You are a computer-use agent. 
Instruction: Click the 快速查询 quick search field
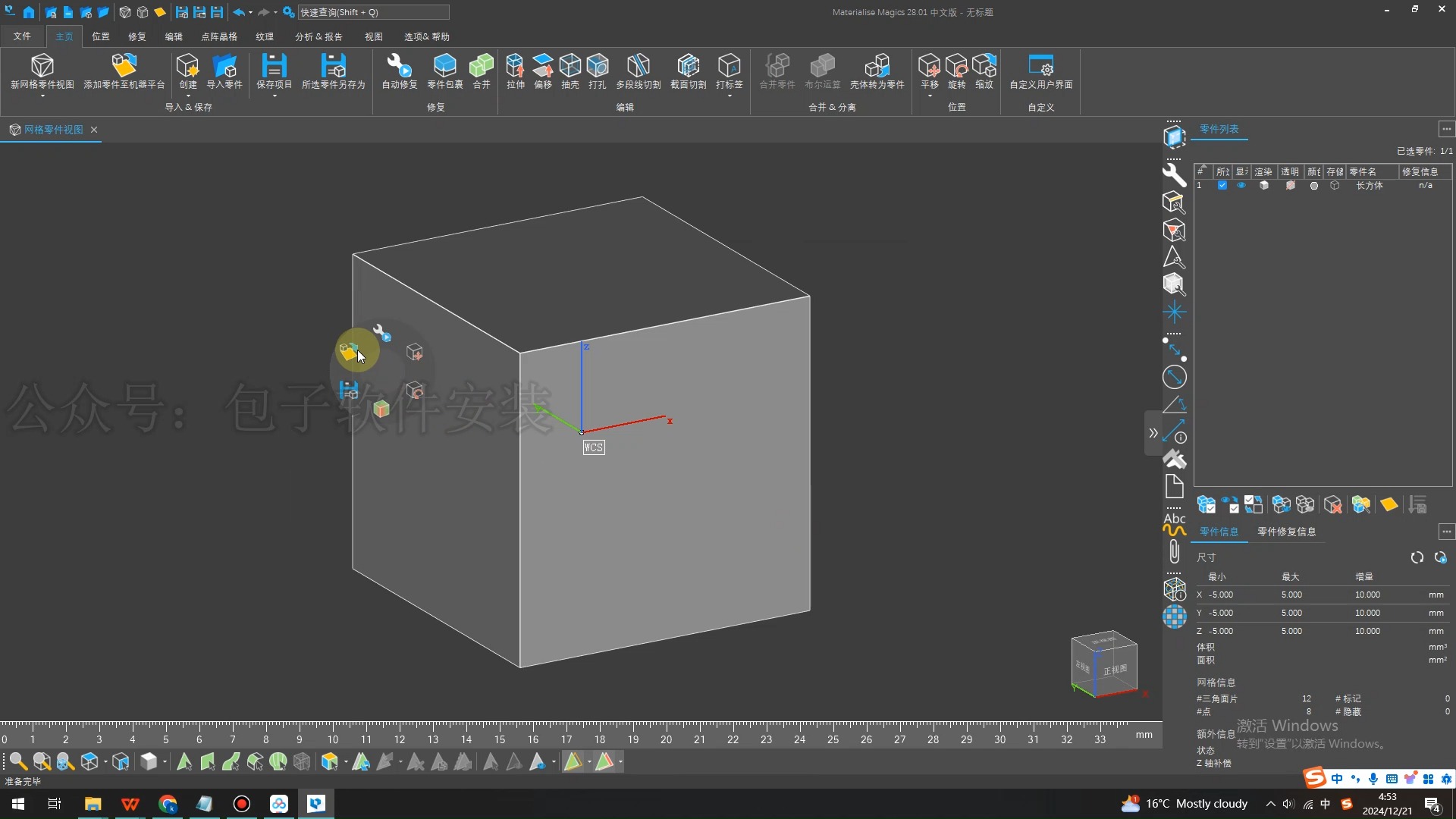click(x=372, y=12)
